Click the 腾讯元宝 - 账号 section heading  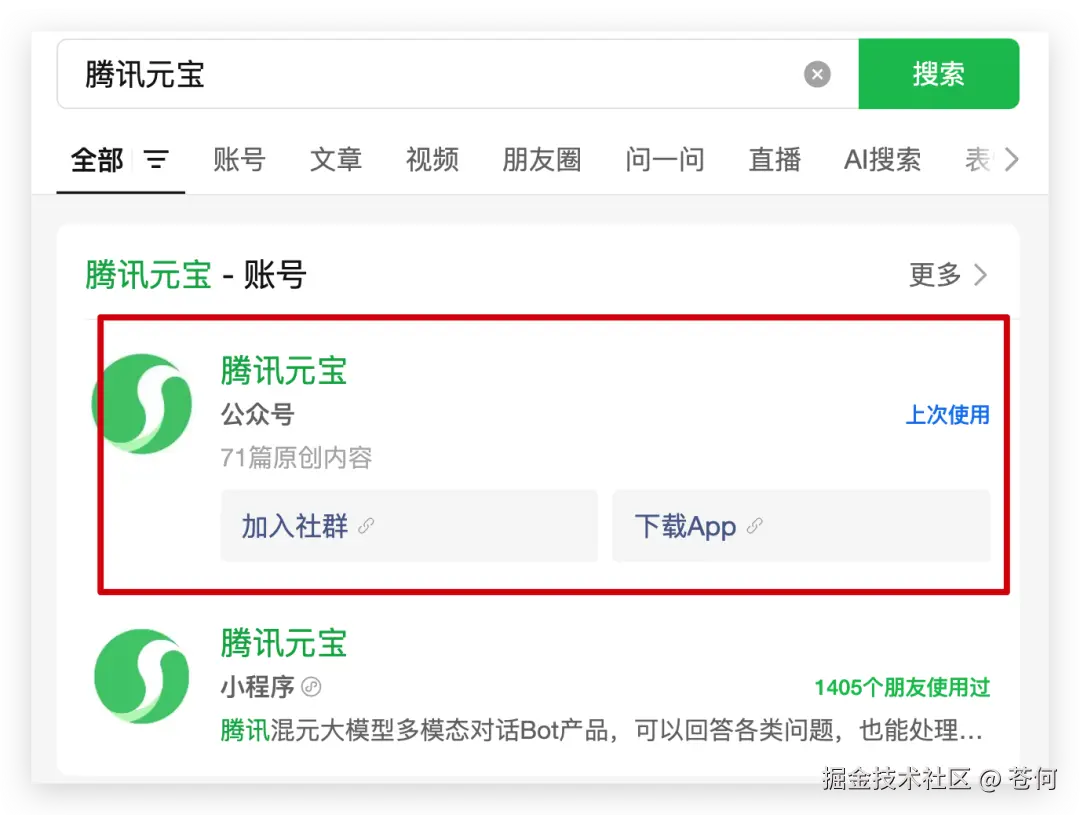coord(196,275)
